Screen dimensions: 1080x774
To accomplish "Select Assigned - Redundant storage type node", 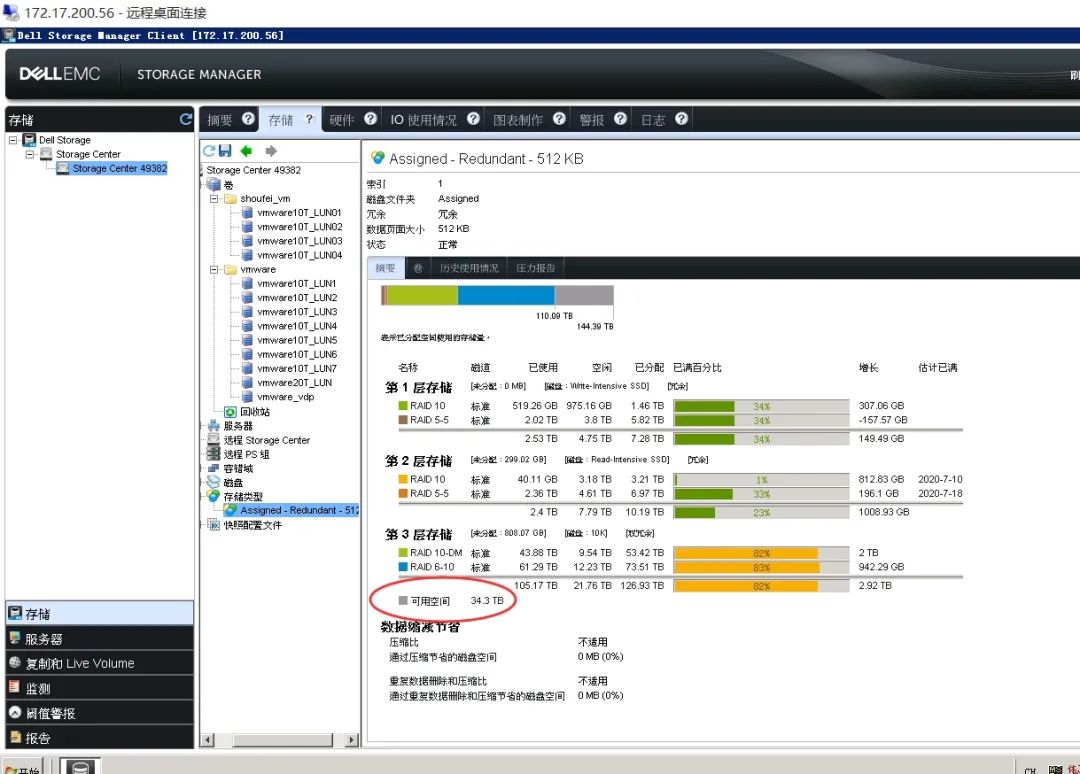I will pyautogui.click(x=300, y=510).
